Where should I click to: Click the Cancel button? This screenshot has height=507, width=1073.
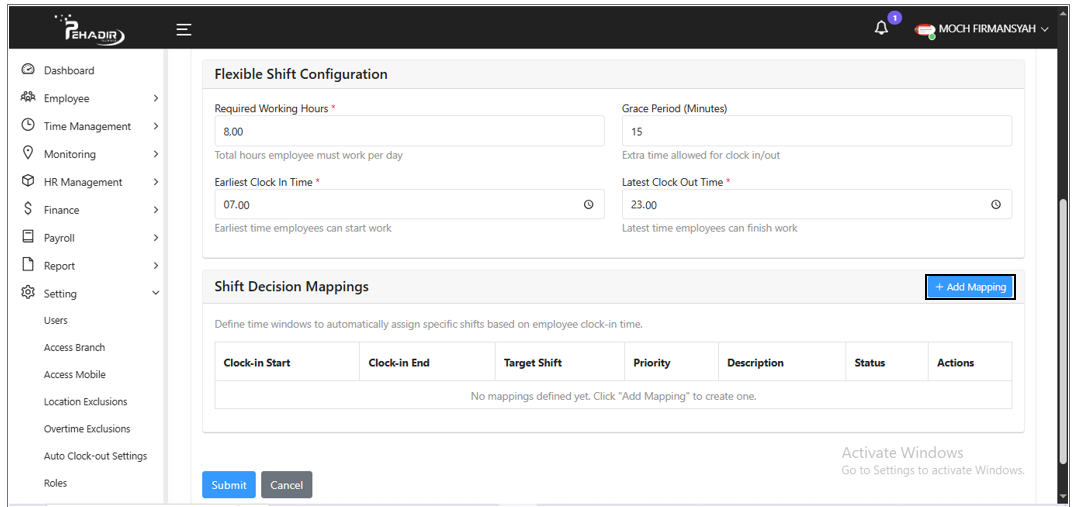click(x=286, y=485)
